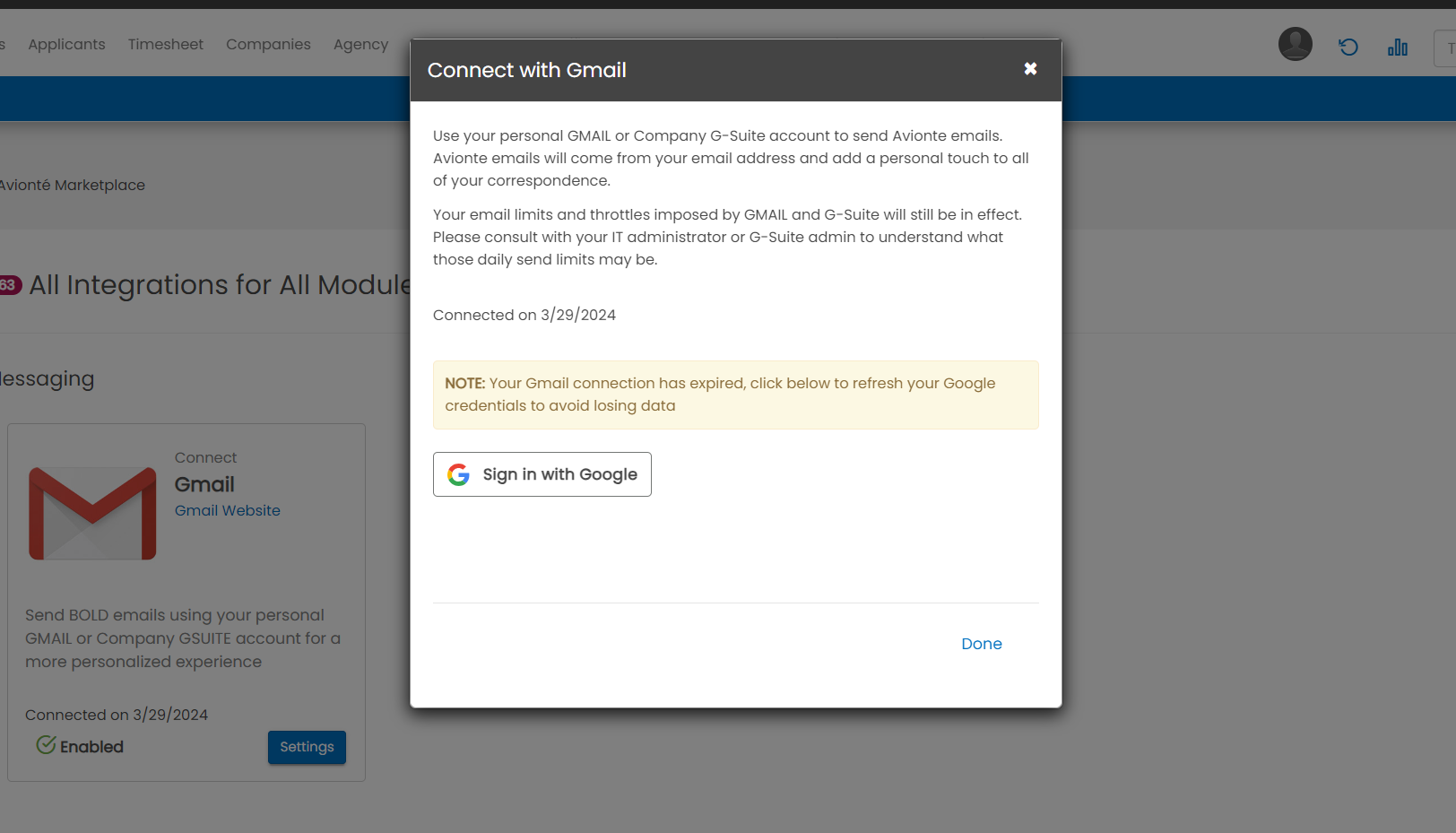
Task: Click the recent history circular arrow icon
Action: click(x=1348, y=48)
